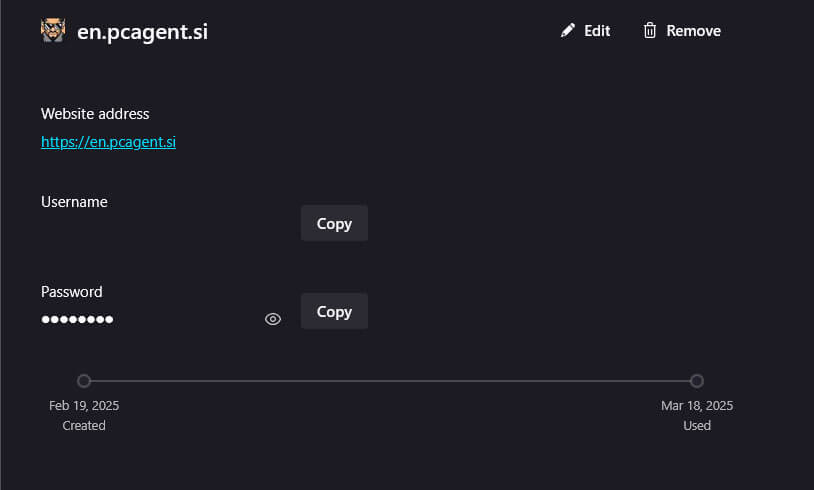Image resolution: width=814 pixels, height=490 pixels.
Task: Select the Created circle on the timeline
Action: pos(84,381)
